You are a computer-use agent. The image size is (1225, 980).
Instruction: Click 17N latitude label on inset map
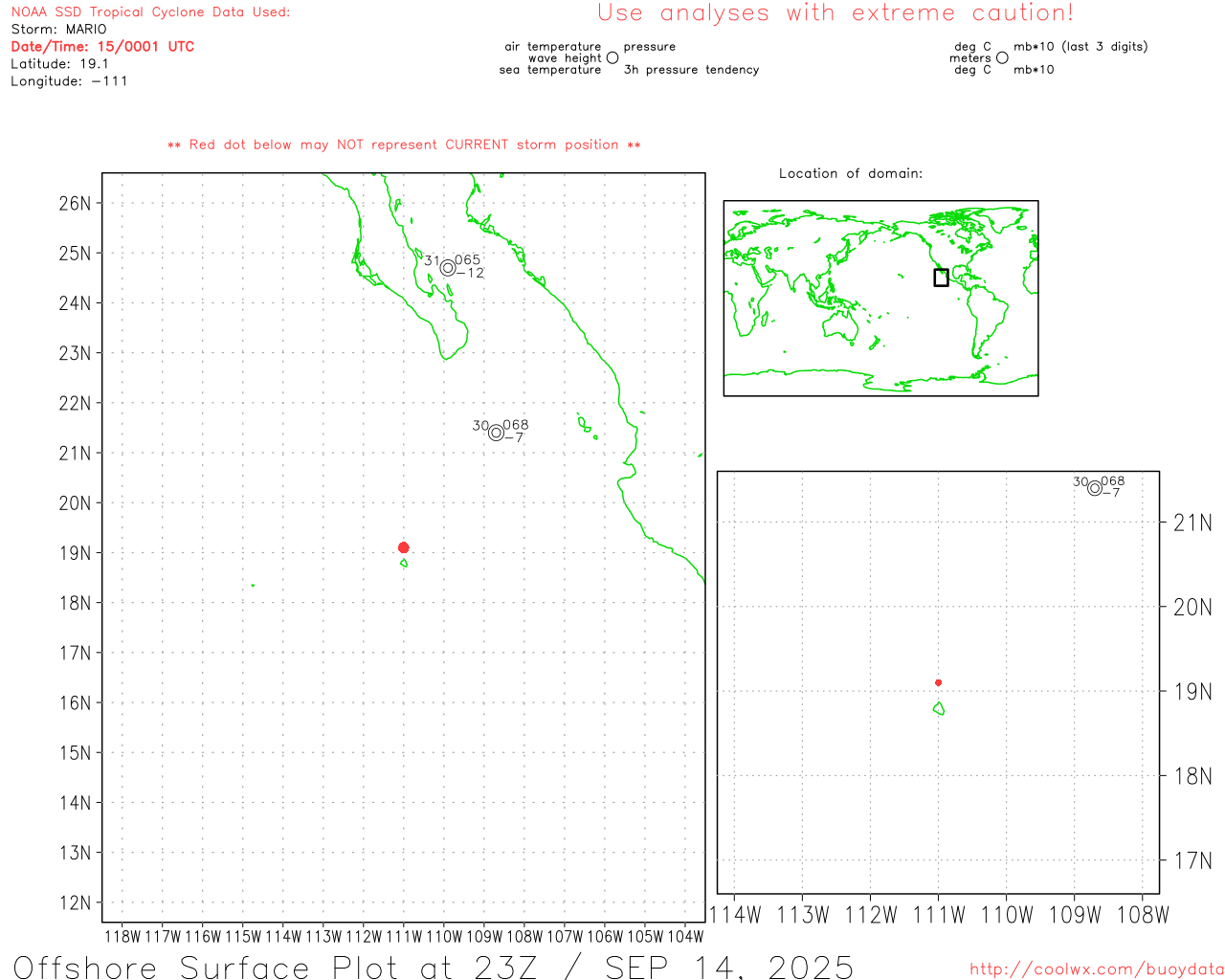(x=1192, y=860)
